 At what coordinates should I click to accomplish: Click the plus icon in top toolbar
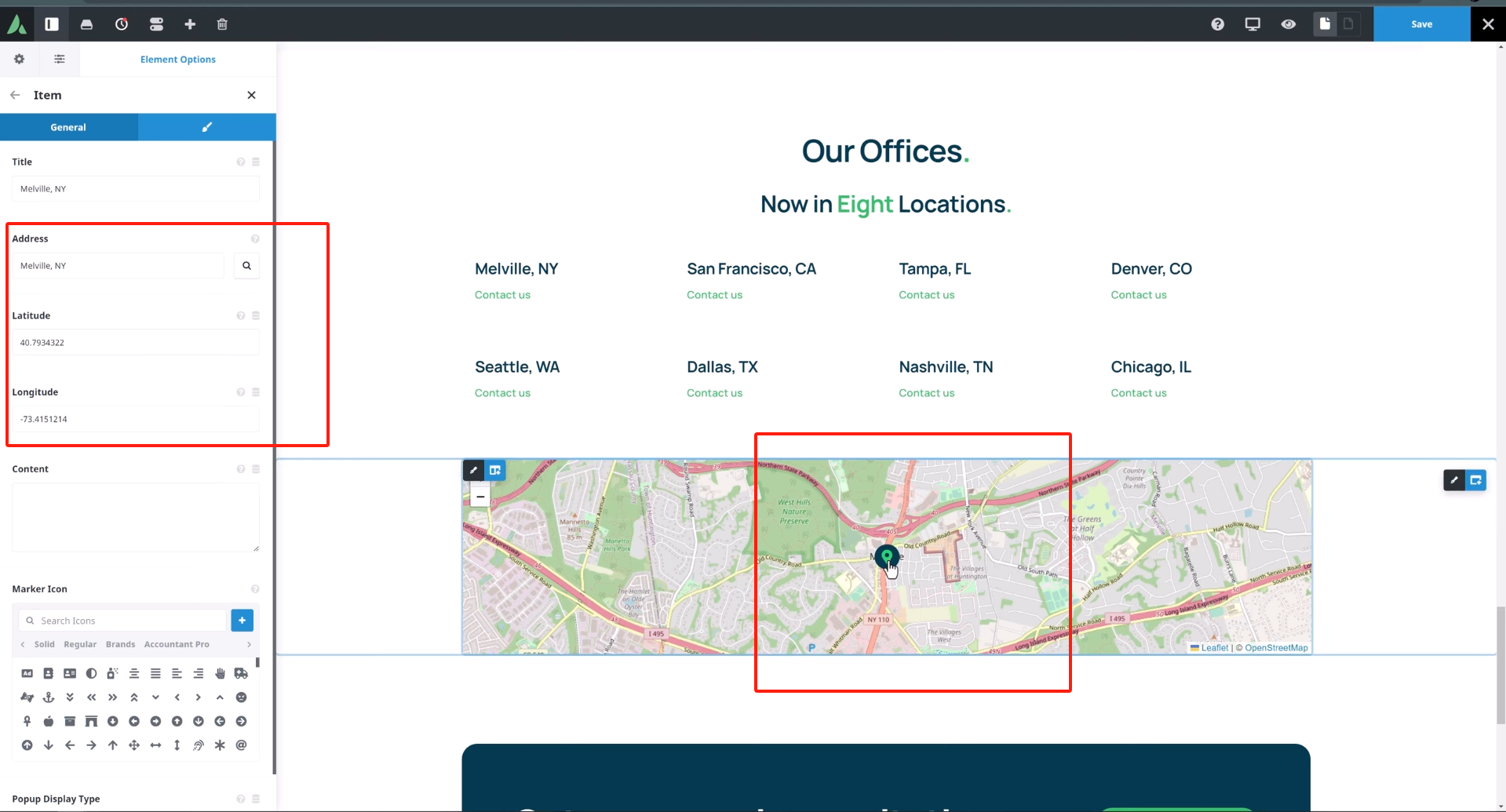tap(190, 24)
